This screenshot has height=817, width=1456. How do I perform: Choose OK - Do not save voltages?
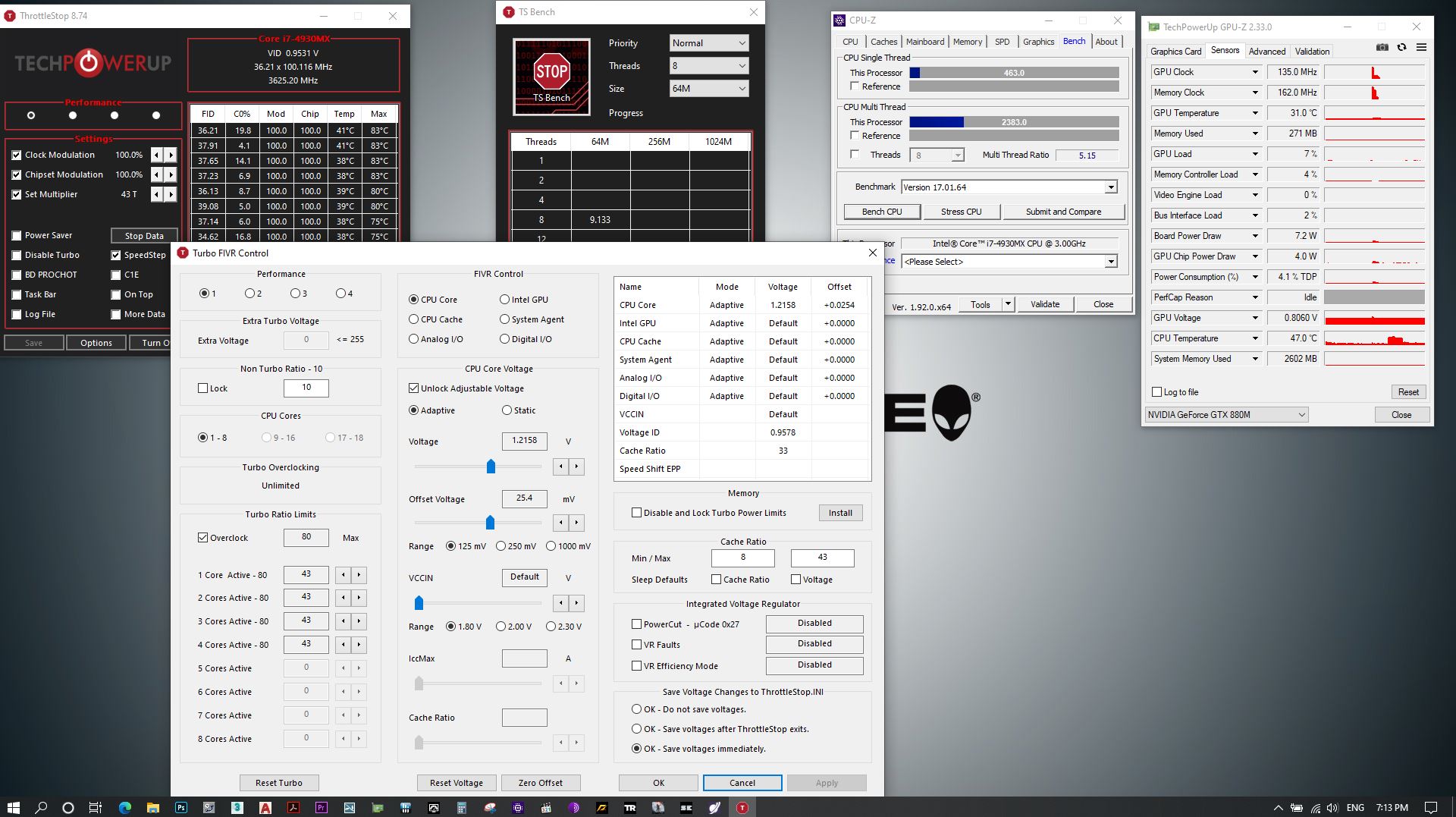click(637, 709)
